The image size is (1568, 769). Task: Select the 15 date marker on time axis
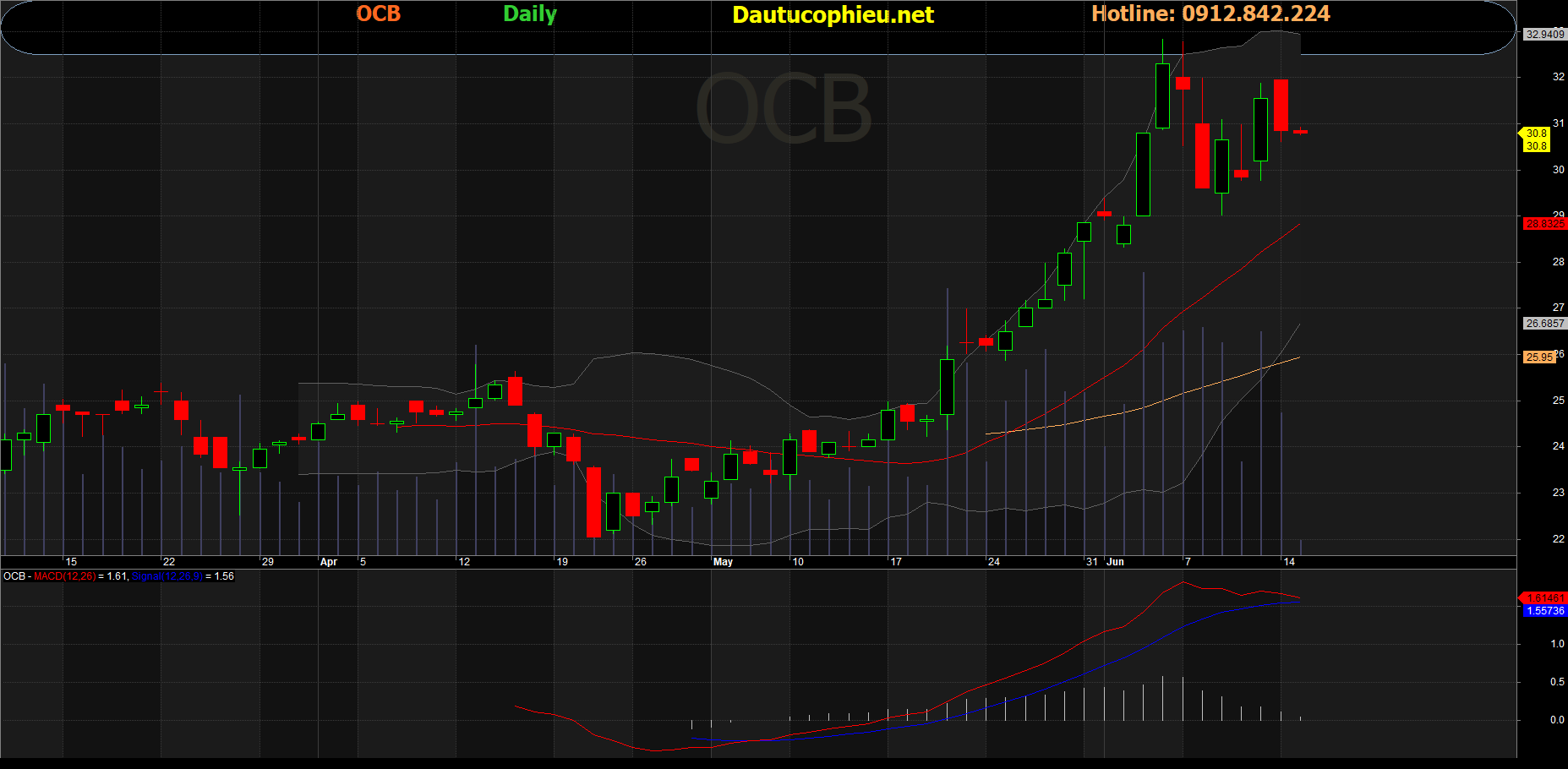pyautogui.click(x=71, y=562)
